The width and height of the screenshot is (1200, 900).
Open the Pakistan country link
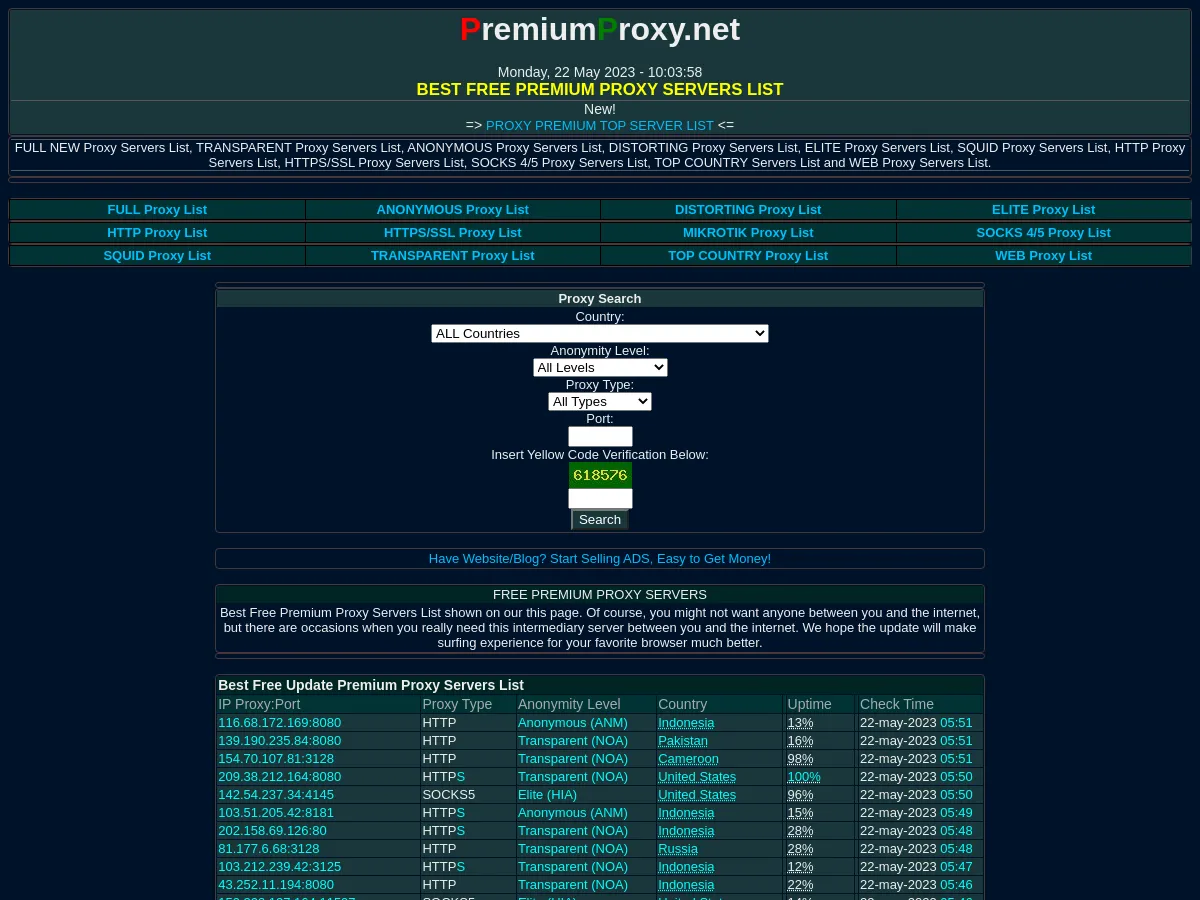point(682,740)
